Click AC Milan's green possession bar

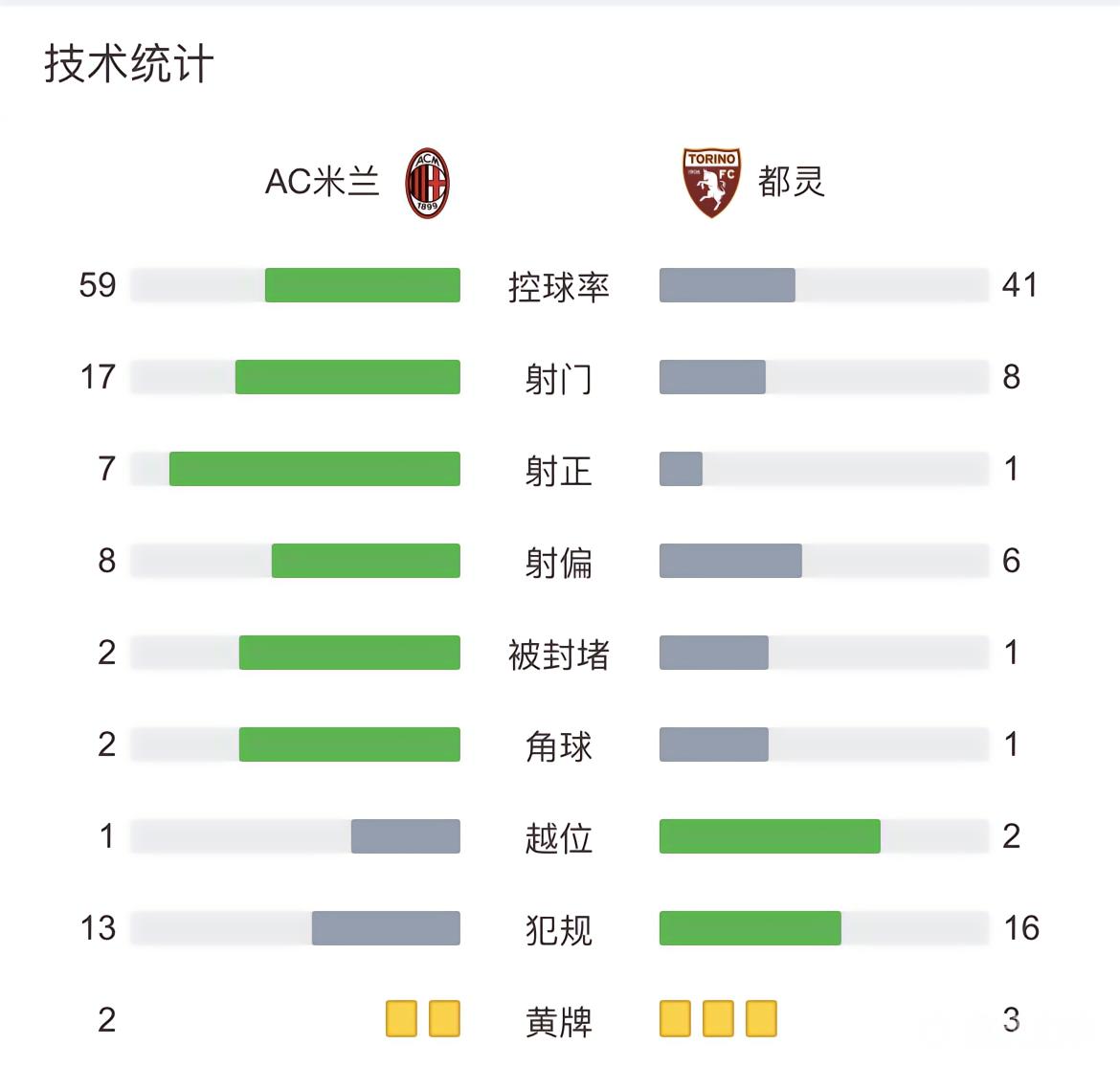click(x=362, y=285)
